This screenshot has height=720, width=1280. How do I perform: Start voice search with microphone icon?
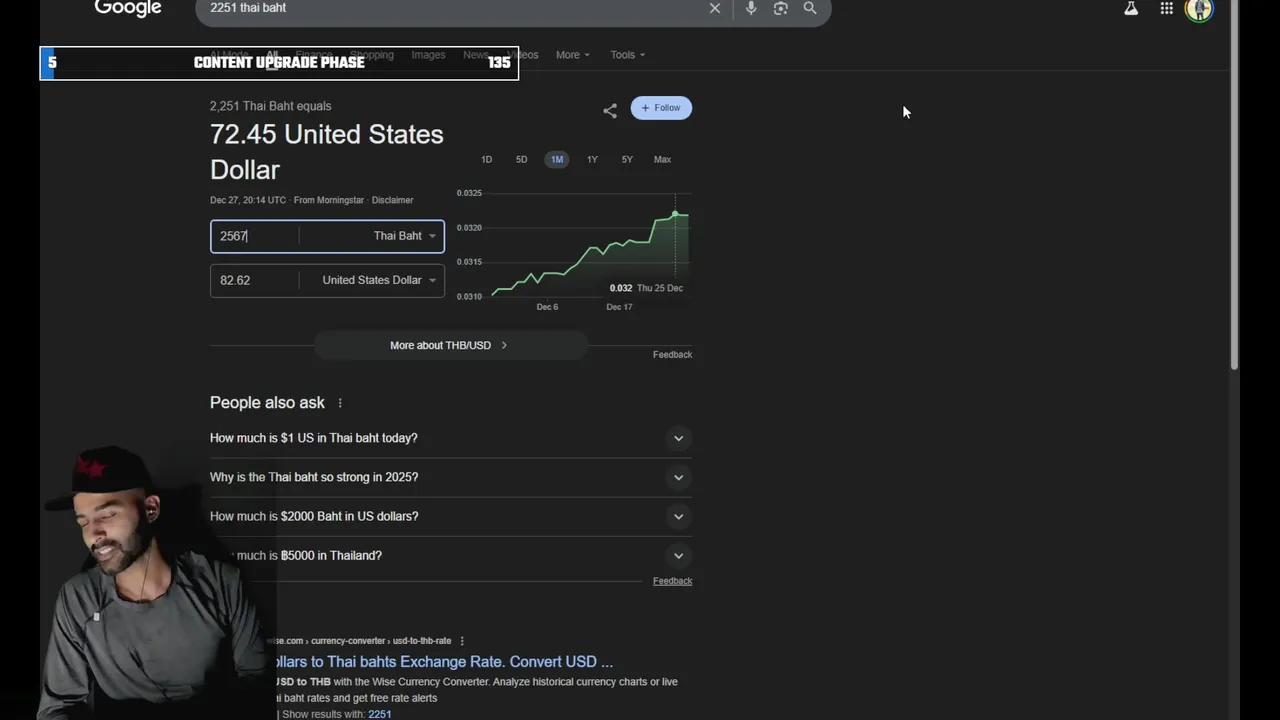click(751, 8)
